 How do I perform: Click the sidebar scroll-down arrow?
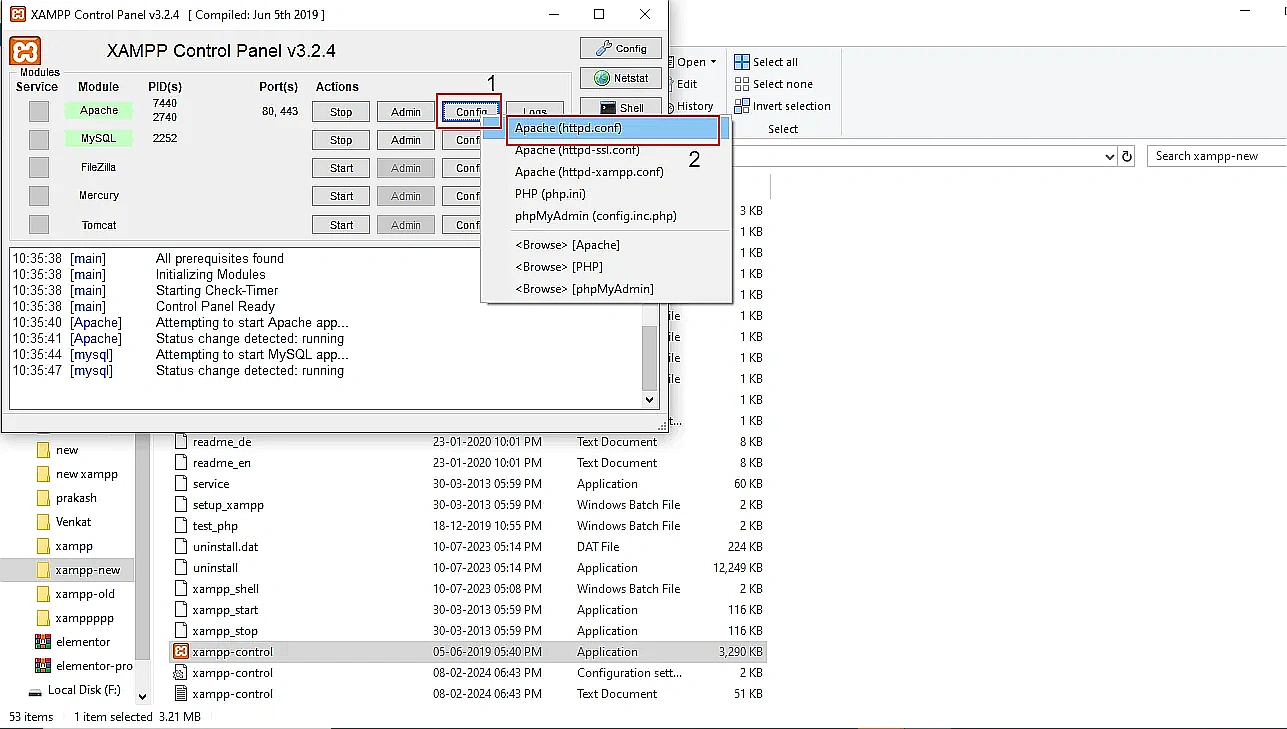(142, 696)
